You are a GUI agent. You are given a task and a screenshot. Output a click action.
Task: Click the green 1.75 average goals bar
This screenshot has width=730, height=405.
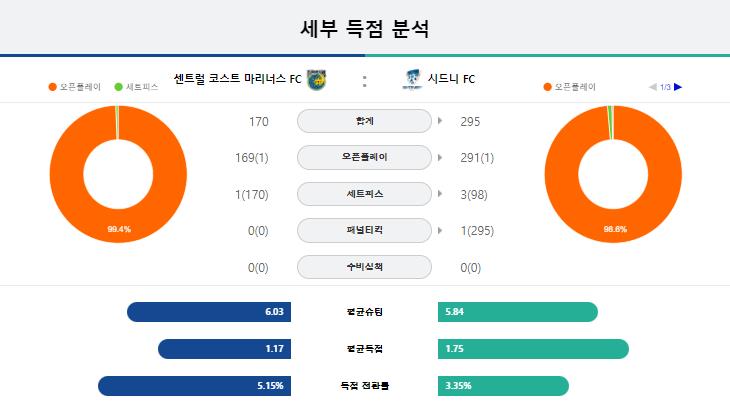[534, 349]
